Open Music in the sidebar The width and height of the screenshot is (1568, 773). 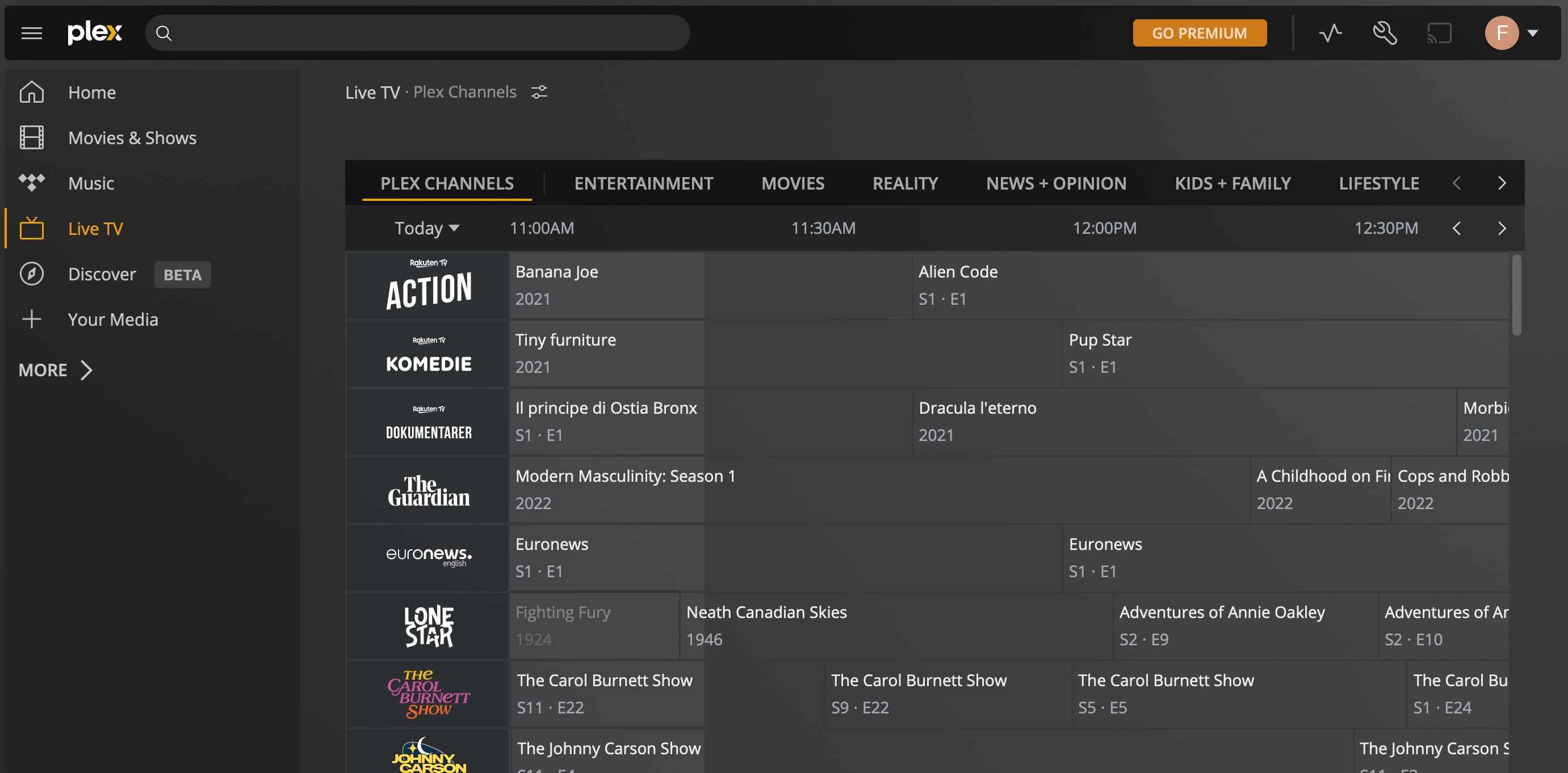(x=91, y=183)
